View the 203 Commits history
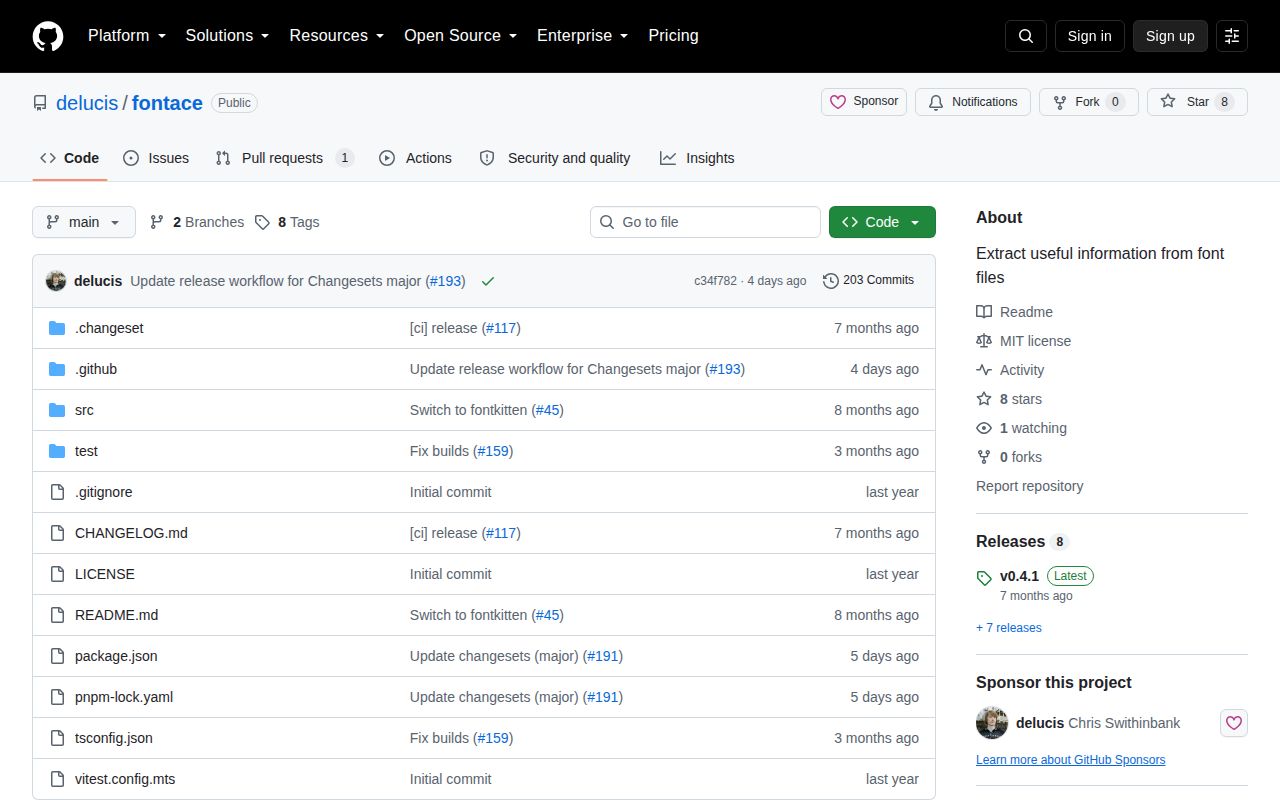The height and width of the screenshot is (800, 1280). click(868, 280)
